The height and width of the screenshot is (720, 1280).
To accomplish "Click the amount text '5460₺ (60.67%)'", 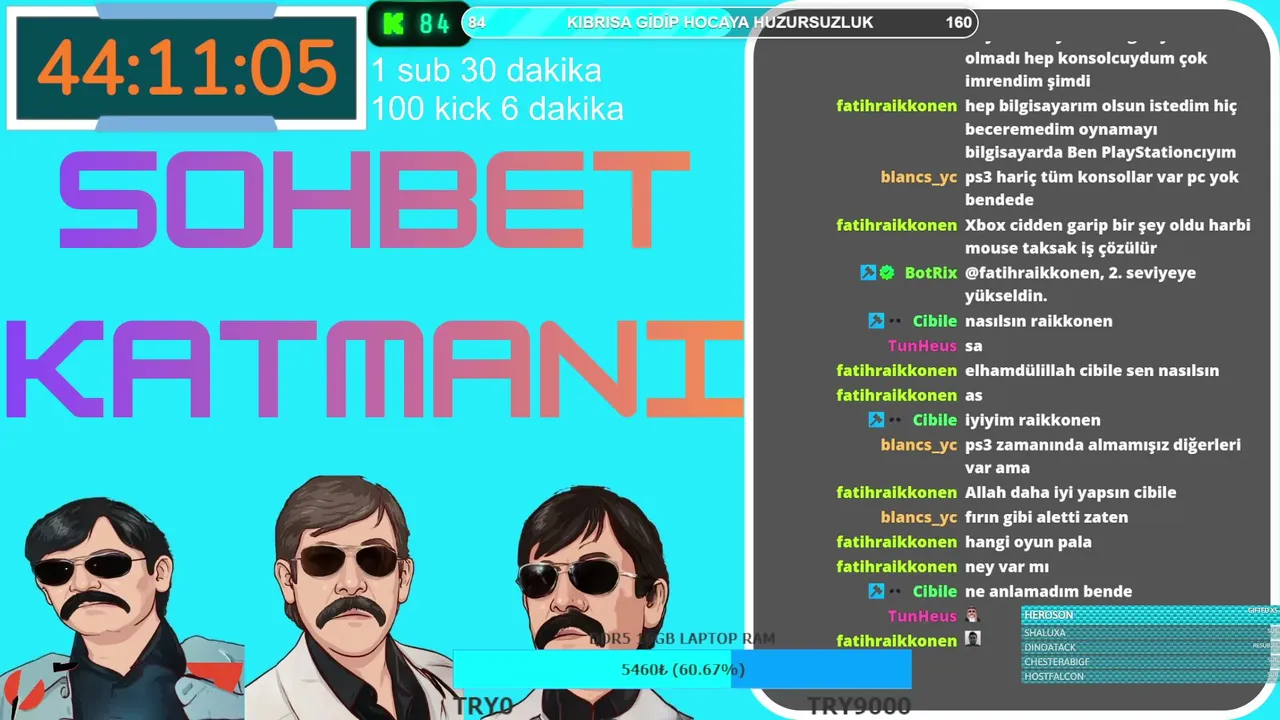I will click(x=683, y=669).
